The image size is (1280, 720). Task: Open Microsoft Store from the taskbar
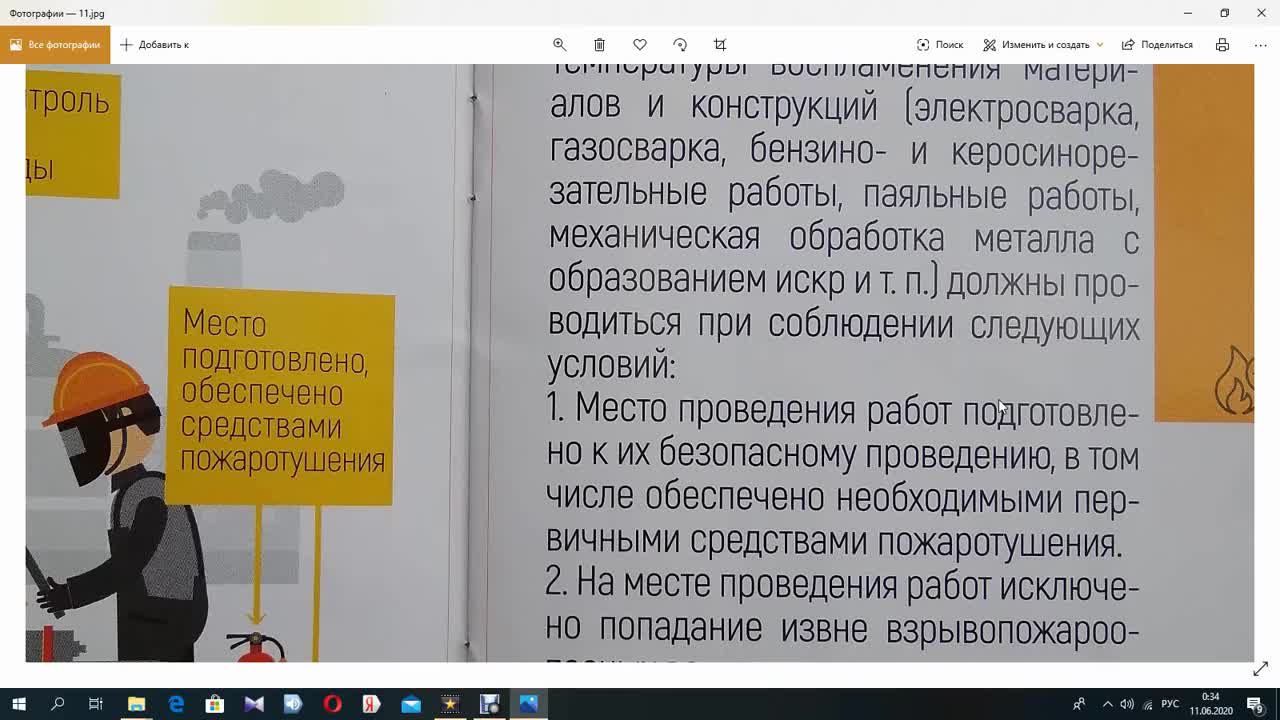pyautogui.click(x=214, y=704)
